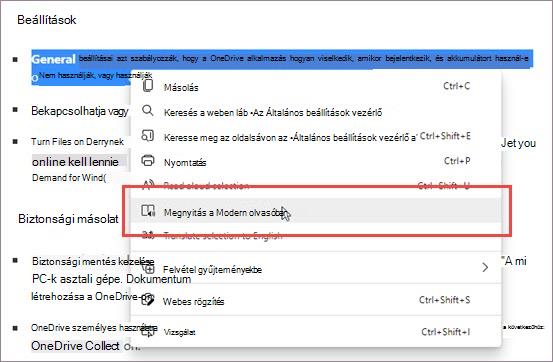Click the PC-k asztali gépe text
The image size is (553, 362).
tap(111, 279)
